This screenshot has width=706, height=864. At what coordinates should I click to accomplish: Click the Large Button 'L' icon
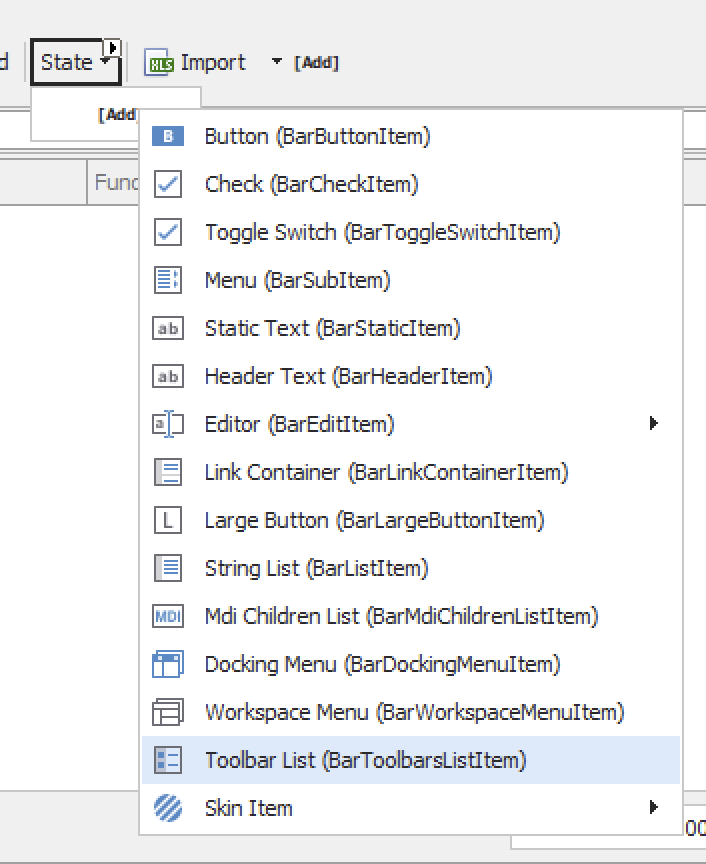[x=168, y=520]
